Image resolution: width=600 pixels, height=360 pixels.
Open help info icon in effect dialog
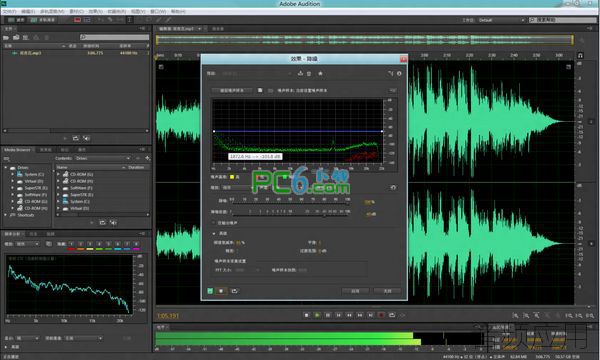399,73
